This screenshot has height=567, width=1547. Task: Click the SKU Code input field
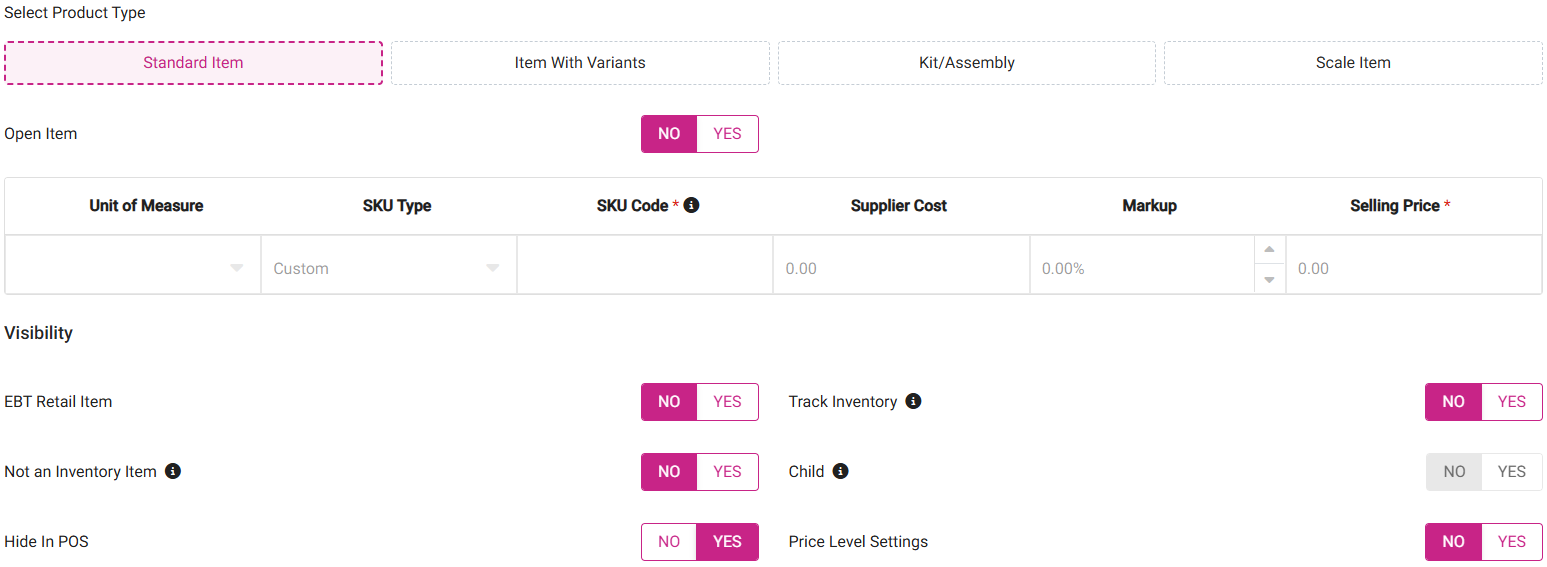[x=645, y=268]
